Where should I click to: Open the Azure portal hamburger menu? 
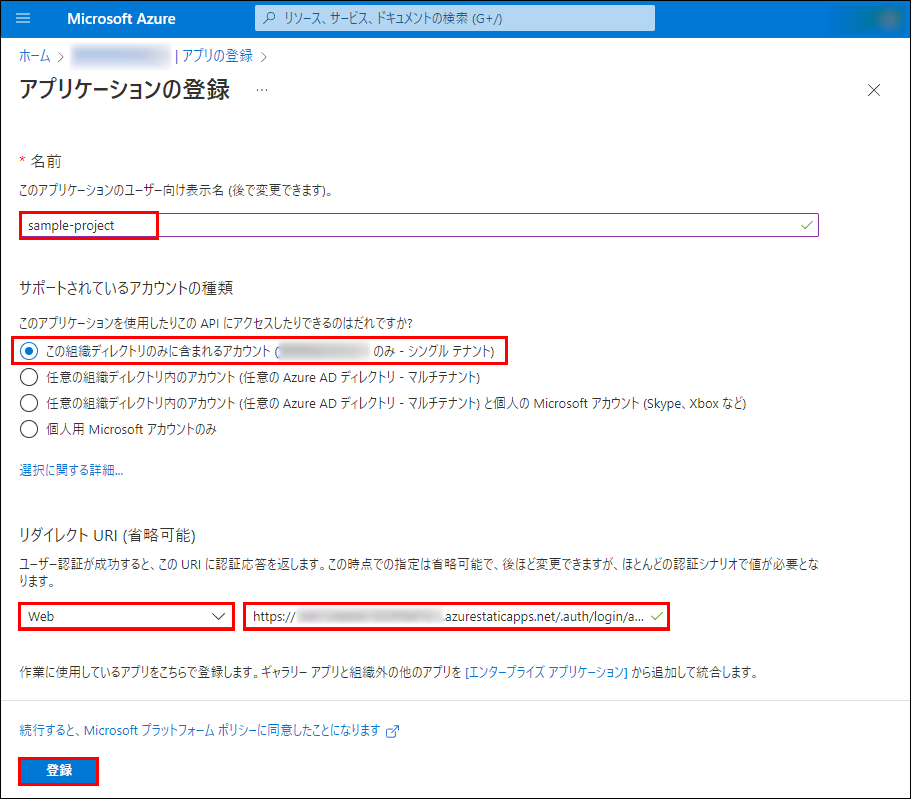click(23, 19)
